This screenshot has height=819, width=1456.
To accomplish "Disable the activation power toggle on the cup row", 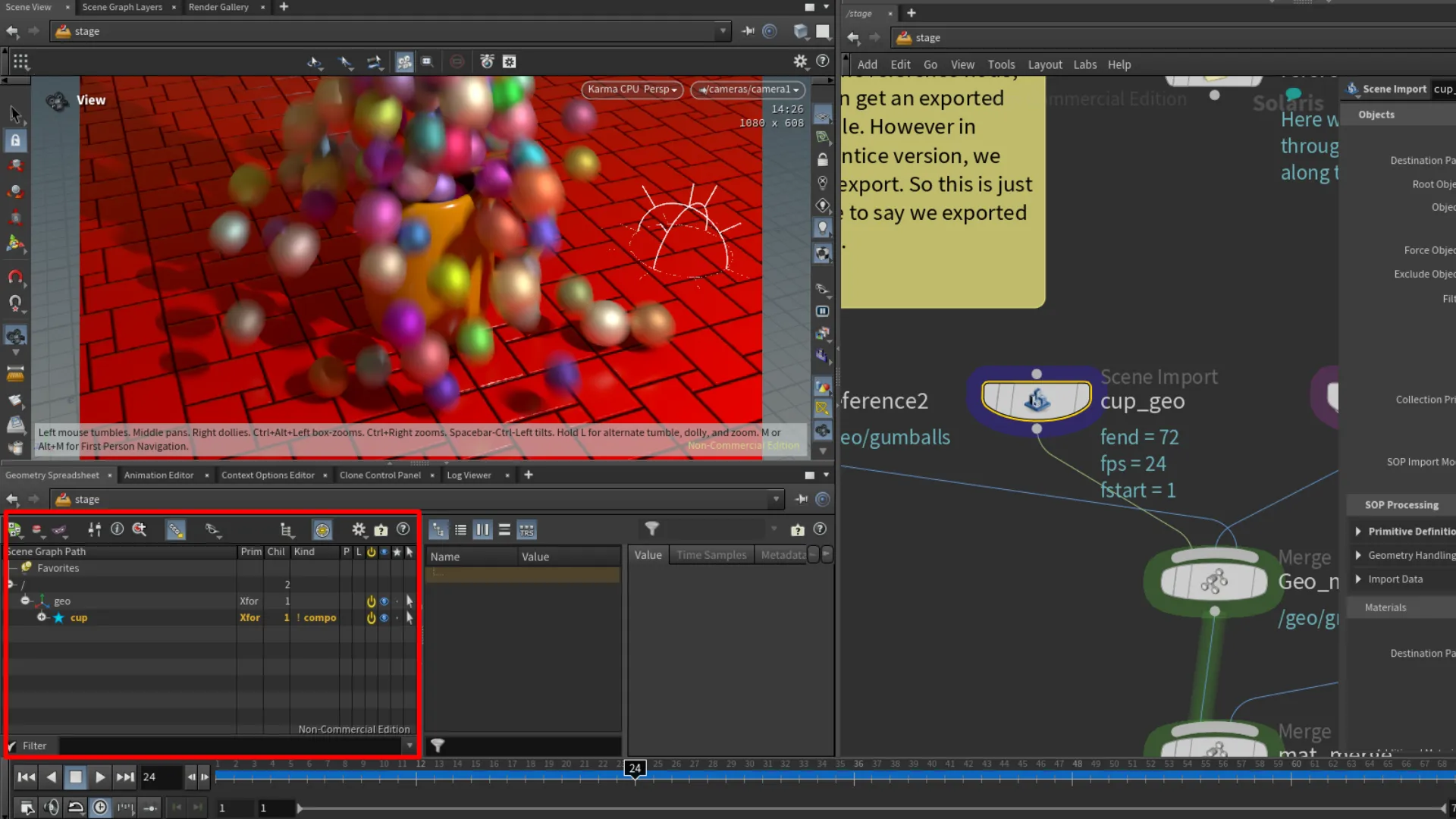I will tap(371, 617).
